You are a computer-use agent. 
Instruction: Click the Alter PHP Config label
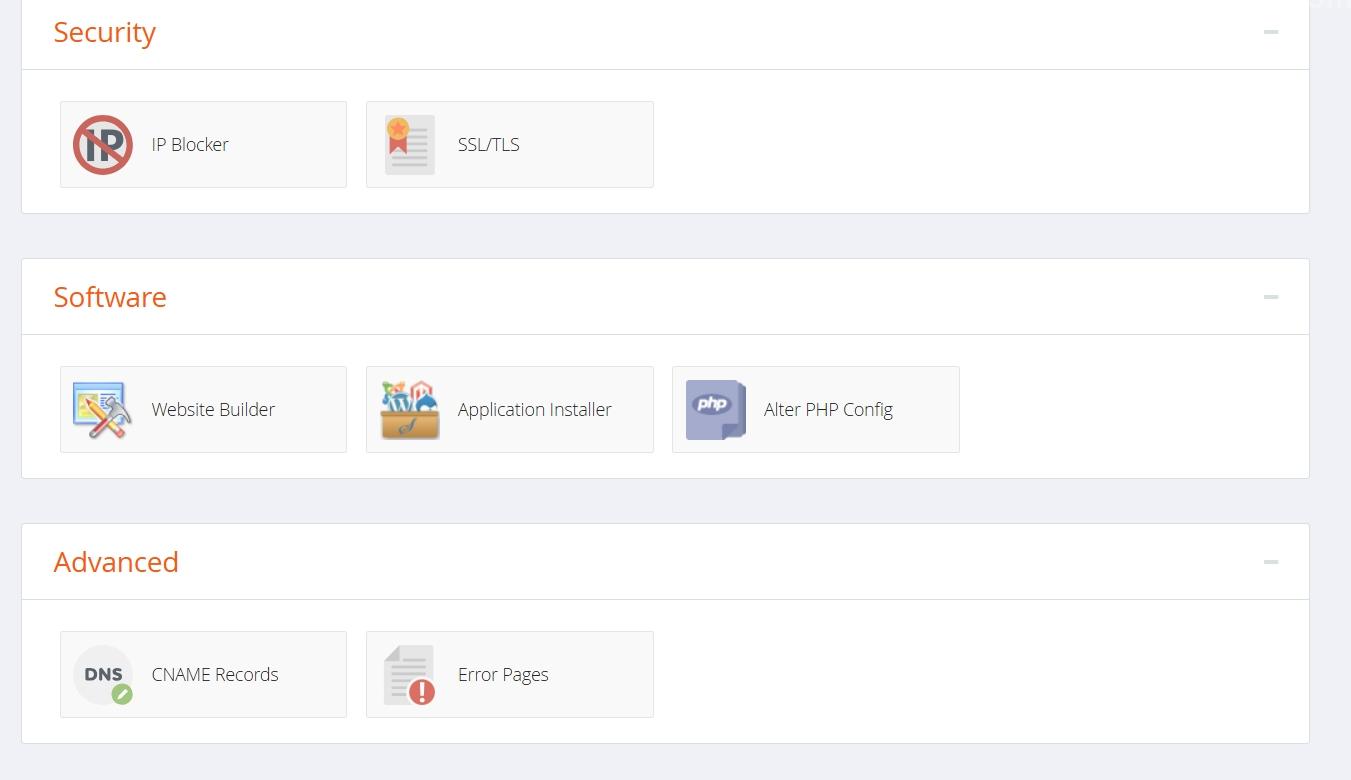(x=828, y=409)
